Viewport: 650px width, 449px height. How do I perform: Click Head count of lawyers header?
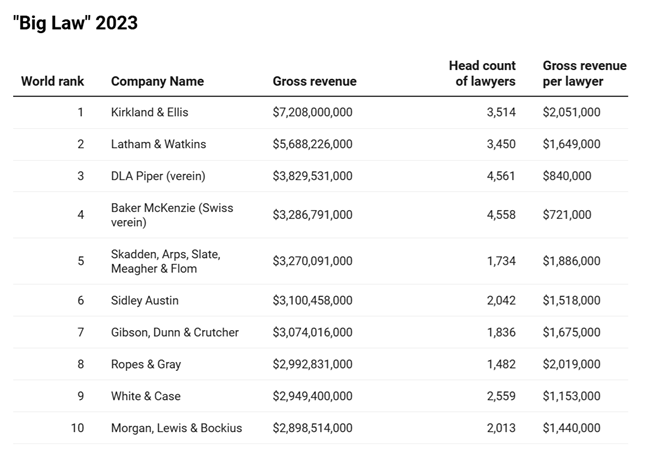[x=482, y=73]
